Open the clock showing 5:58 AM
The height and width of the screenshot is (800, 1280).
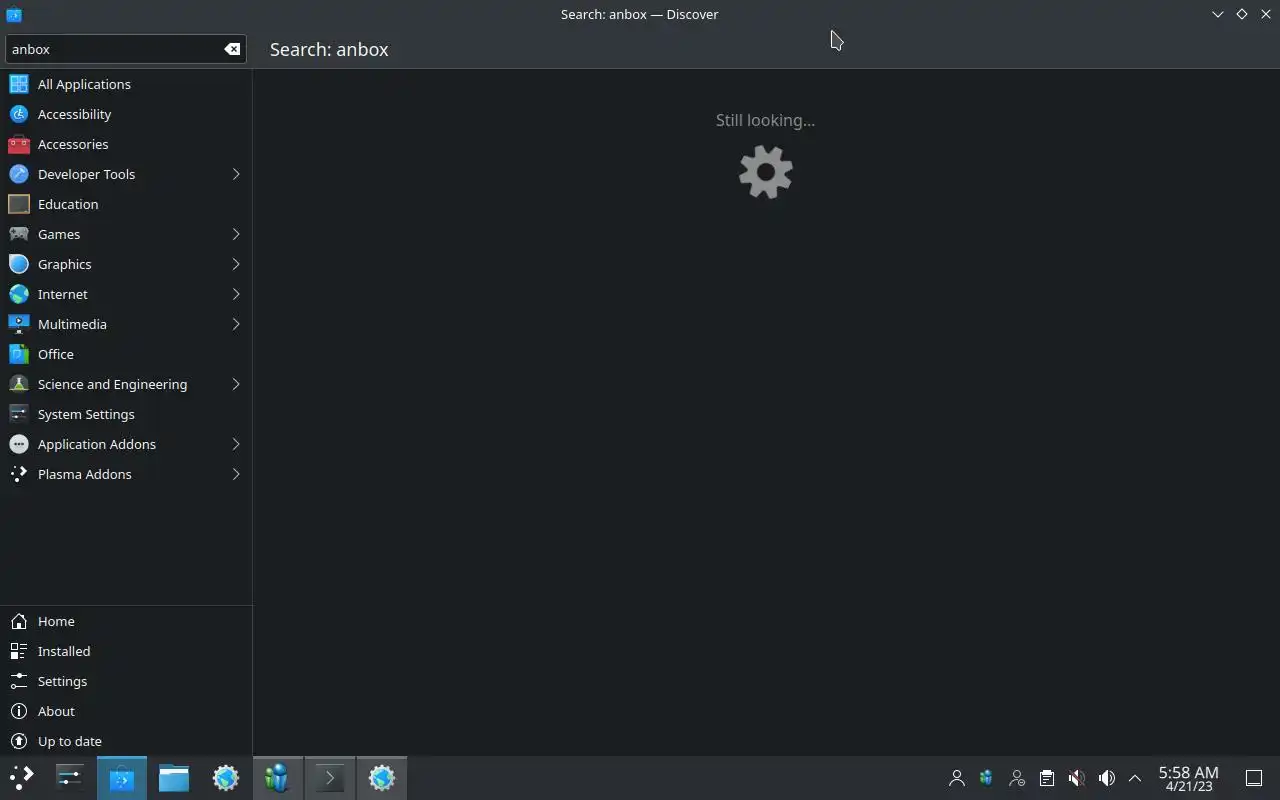pyautogui.click(x=1188, y=778)
